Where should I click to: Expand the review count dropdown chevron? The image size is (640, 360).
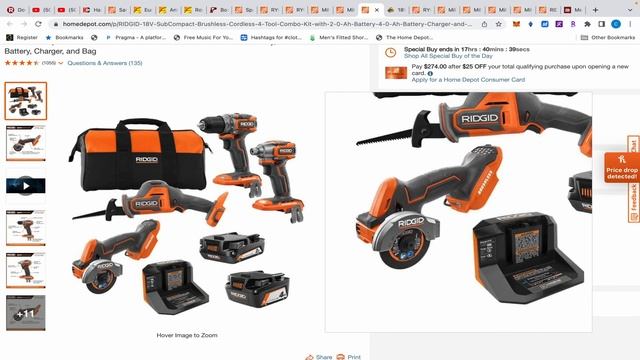click(61, 63)
